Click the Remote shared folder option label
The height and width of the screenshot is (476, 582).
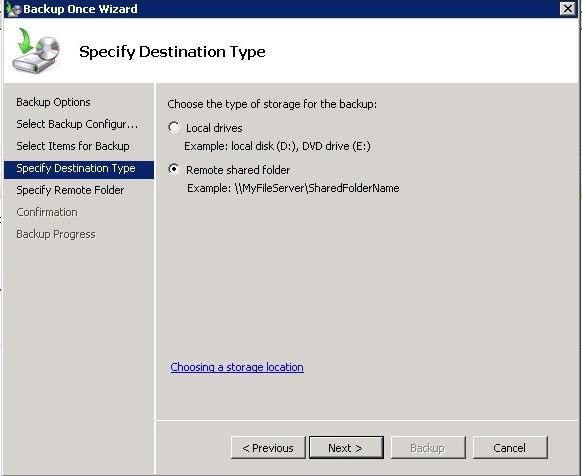point(238,170)
